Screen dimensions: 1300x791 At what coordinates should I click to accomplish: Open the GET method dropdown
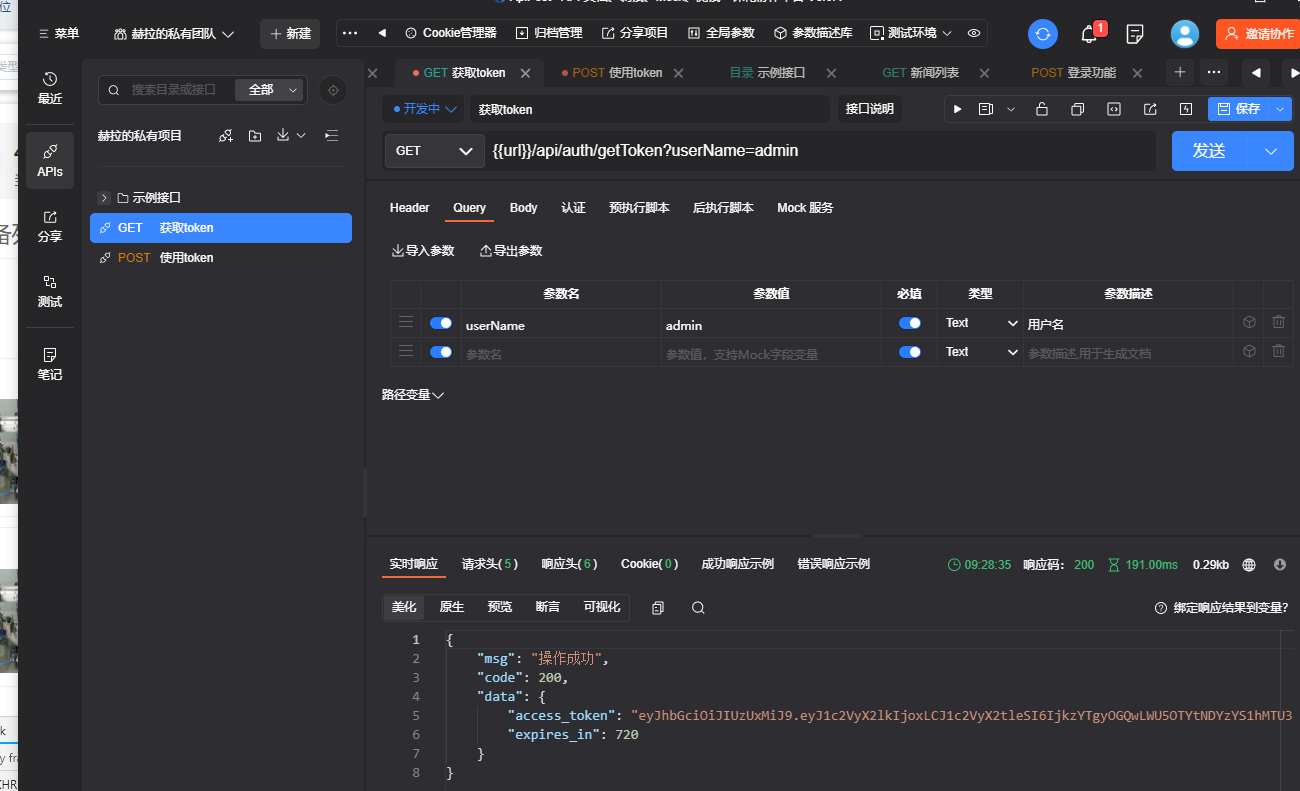coord(434,150)
